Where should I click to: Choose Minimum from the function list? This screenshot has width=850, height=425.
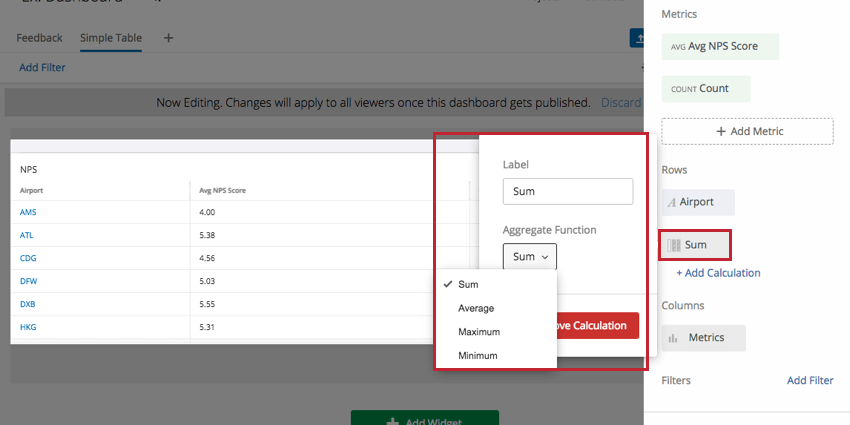pyautogui.click(x=477, y=355)
